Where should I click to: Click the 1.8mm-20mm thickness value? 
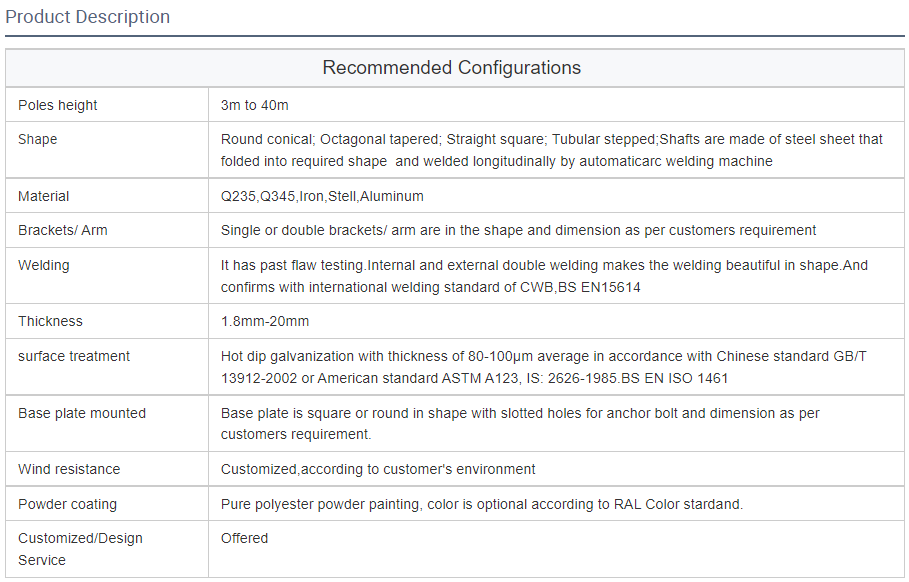[265, 321]
